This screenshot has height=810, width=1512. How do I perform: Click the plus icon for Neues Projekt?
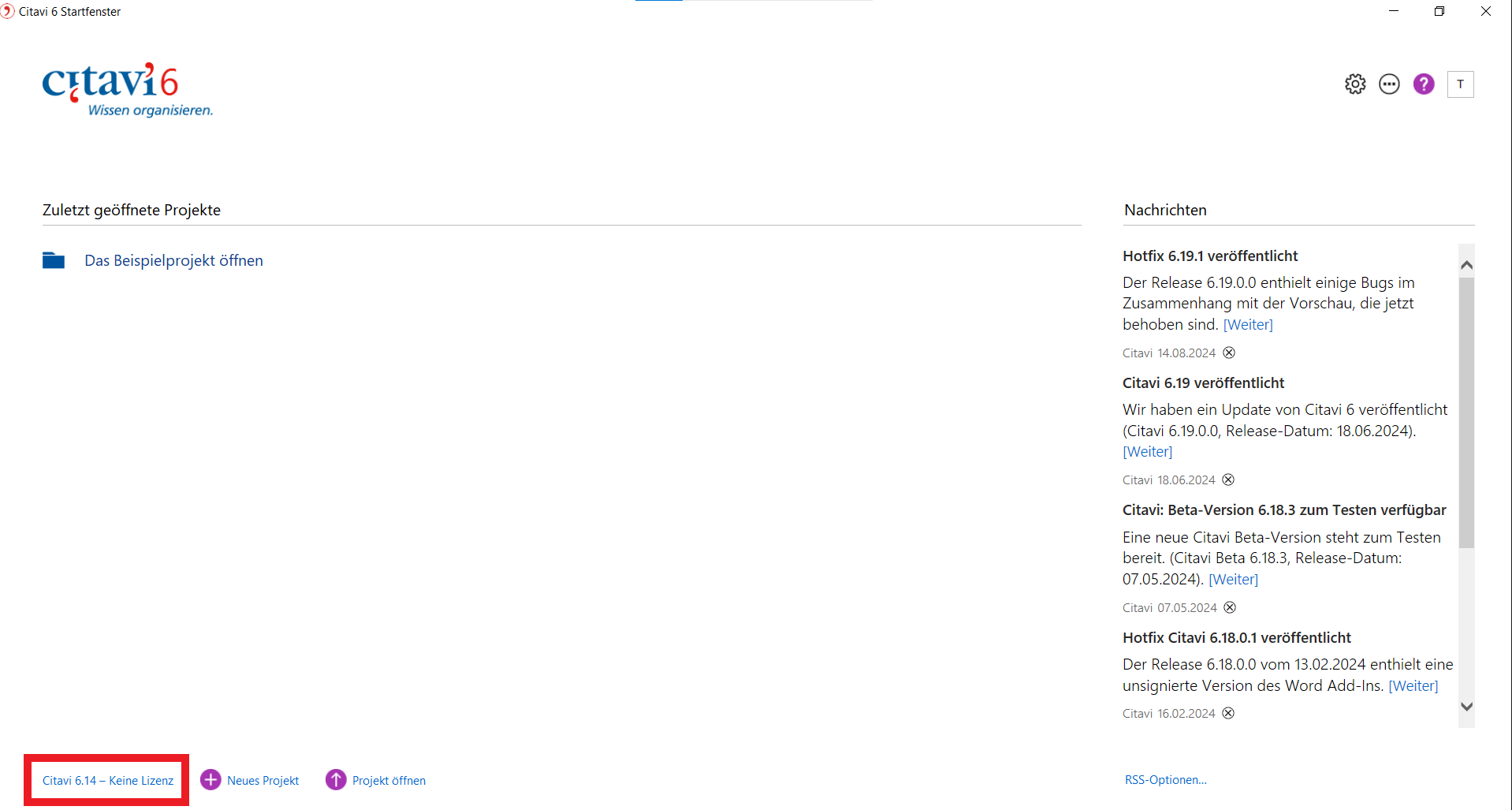click(x=210, y=780)
